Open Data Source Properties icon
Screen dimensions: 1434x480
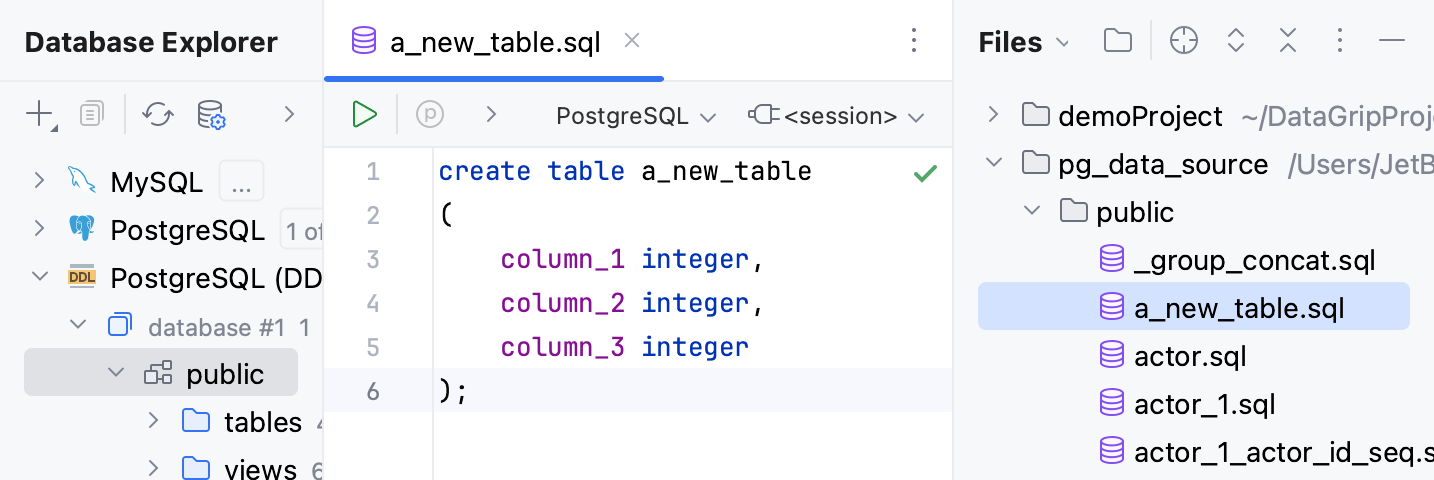tap(211, 114)
